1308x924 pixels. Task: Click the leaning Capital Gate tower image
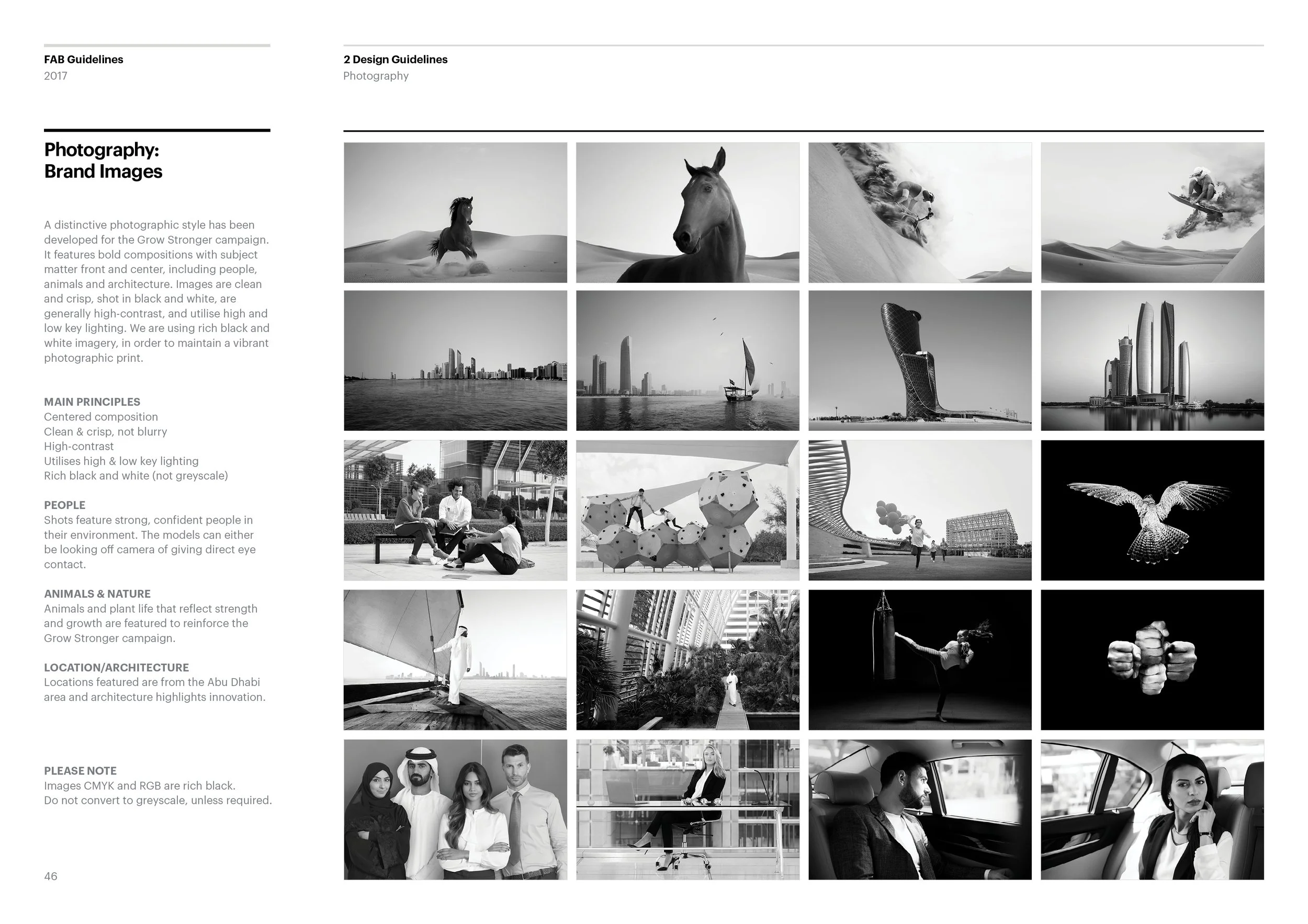click(x=919, y=360)
